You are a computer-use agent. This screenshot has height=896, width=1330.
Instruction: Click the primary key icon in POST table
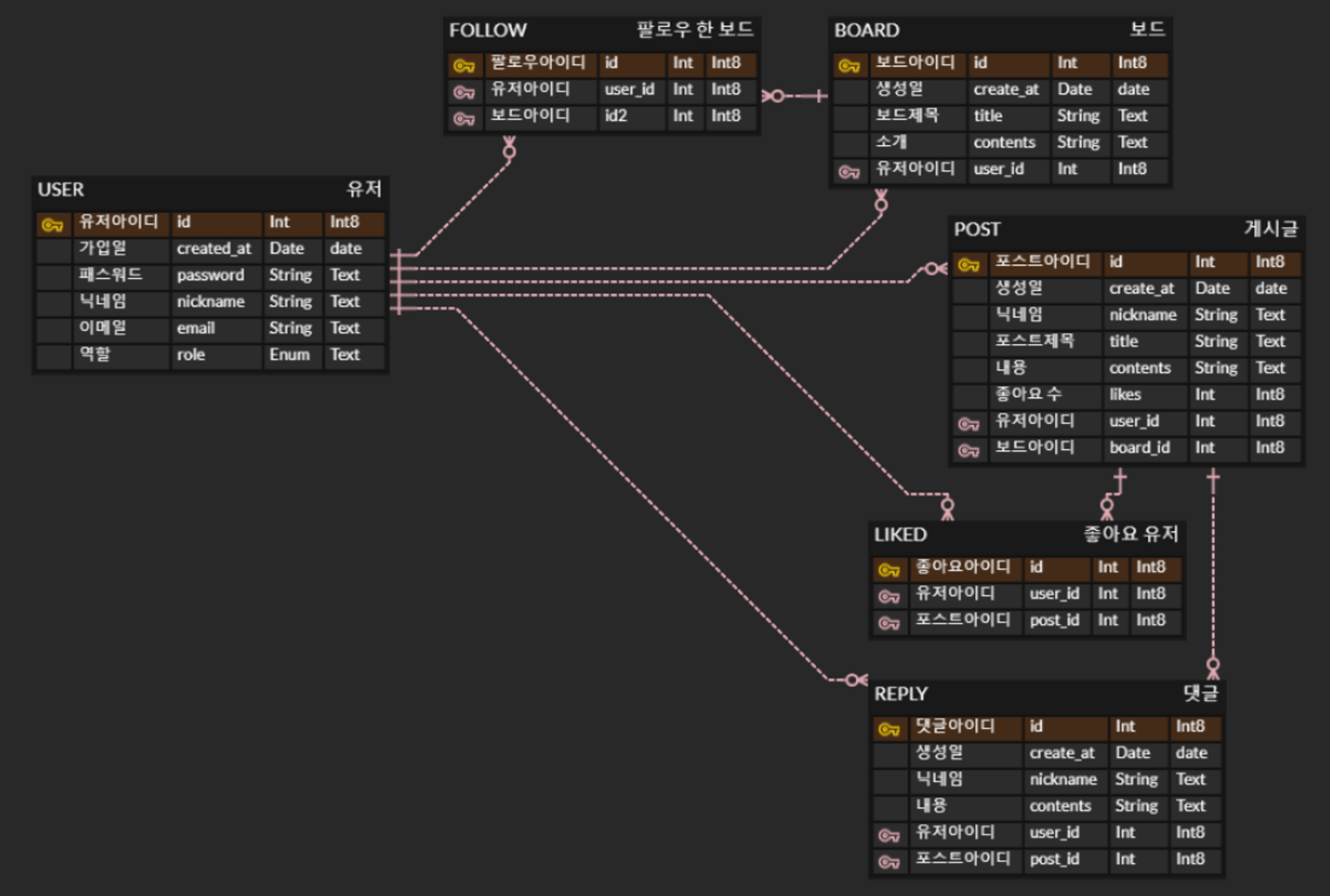point(969,265)
